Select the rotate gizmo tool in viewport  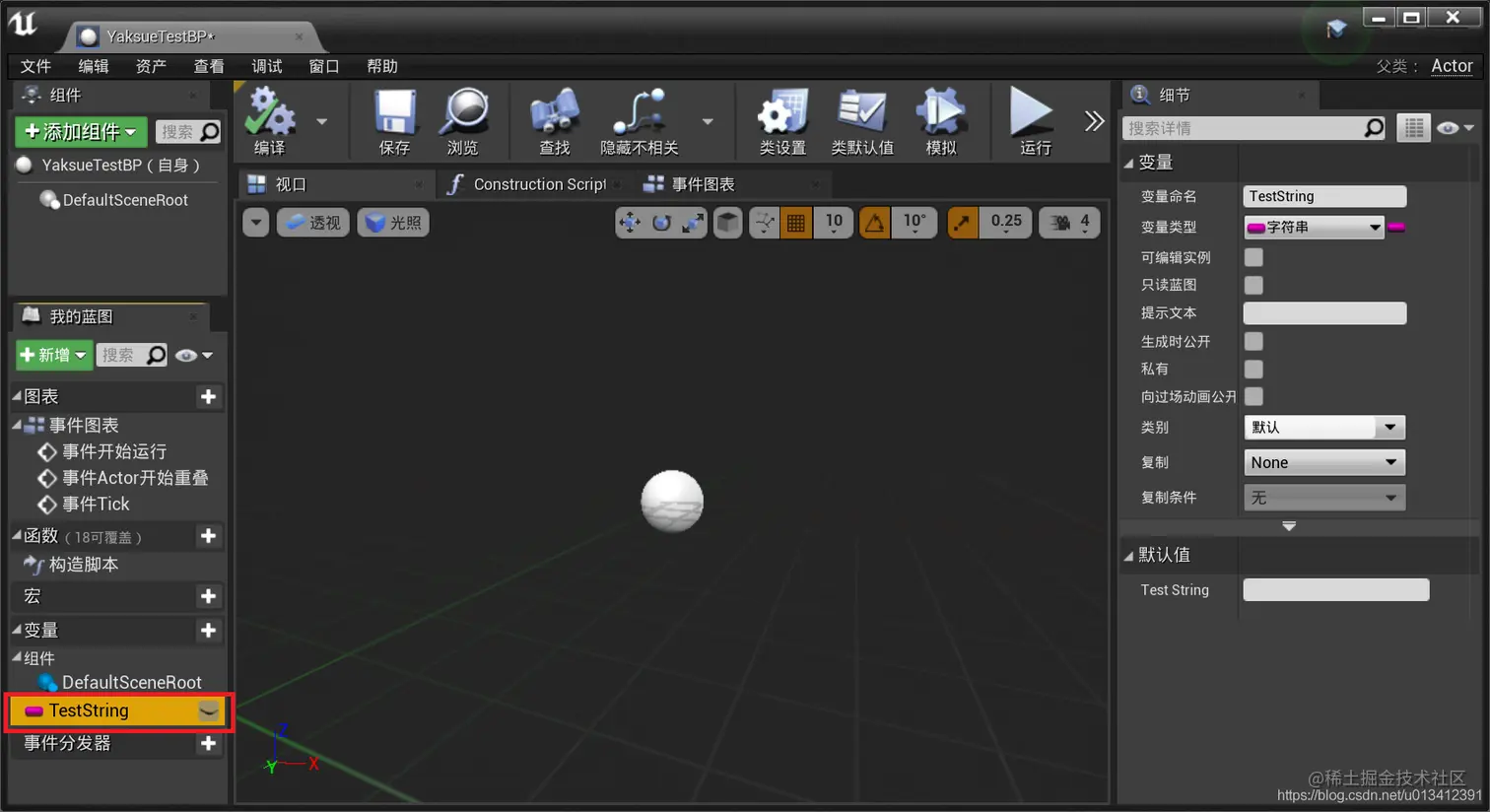[x=661, y=223]
